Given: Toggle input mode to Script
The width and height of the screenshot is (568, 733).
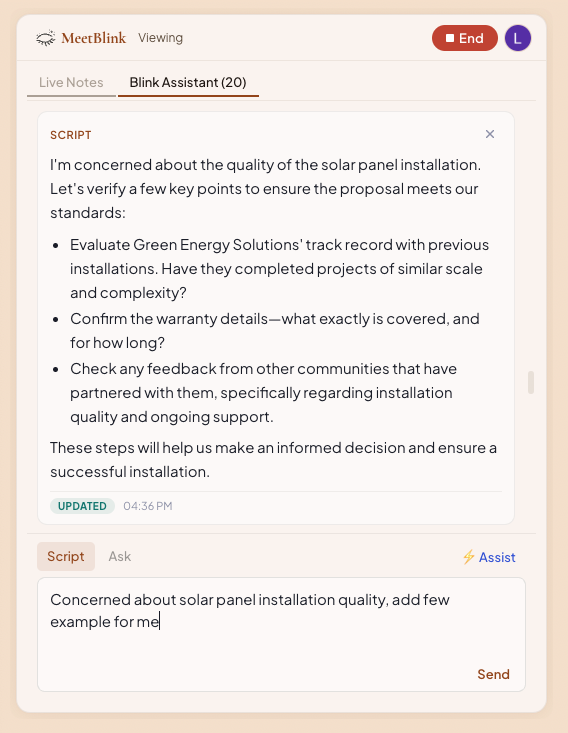Looking at the screenshot, I should (x=66, y=556).
